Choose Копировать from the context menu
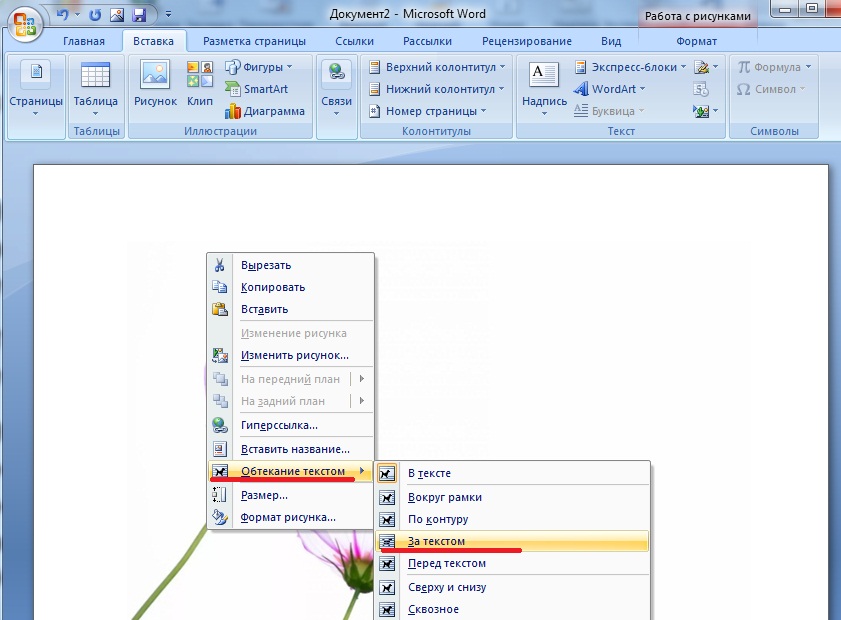The height and width of the screenshot is (620, 841). coord(290,287)
